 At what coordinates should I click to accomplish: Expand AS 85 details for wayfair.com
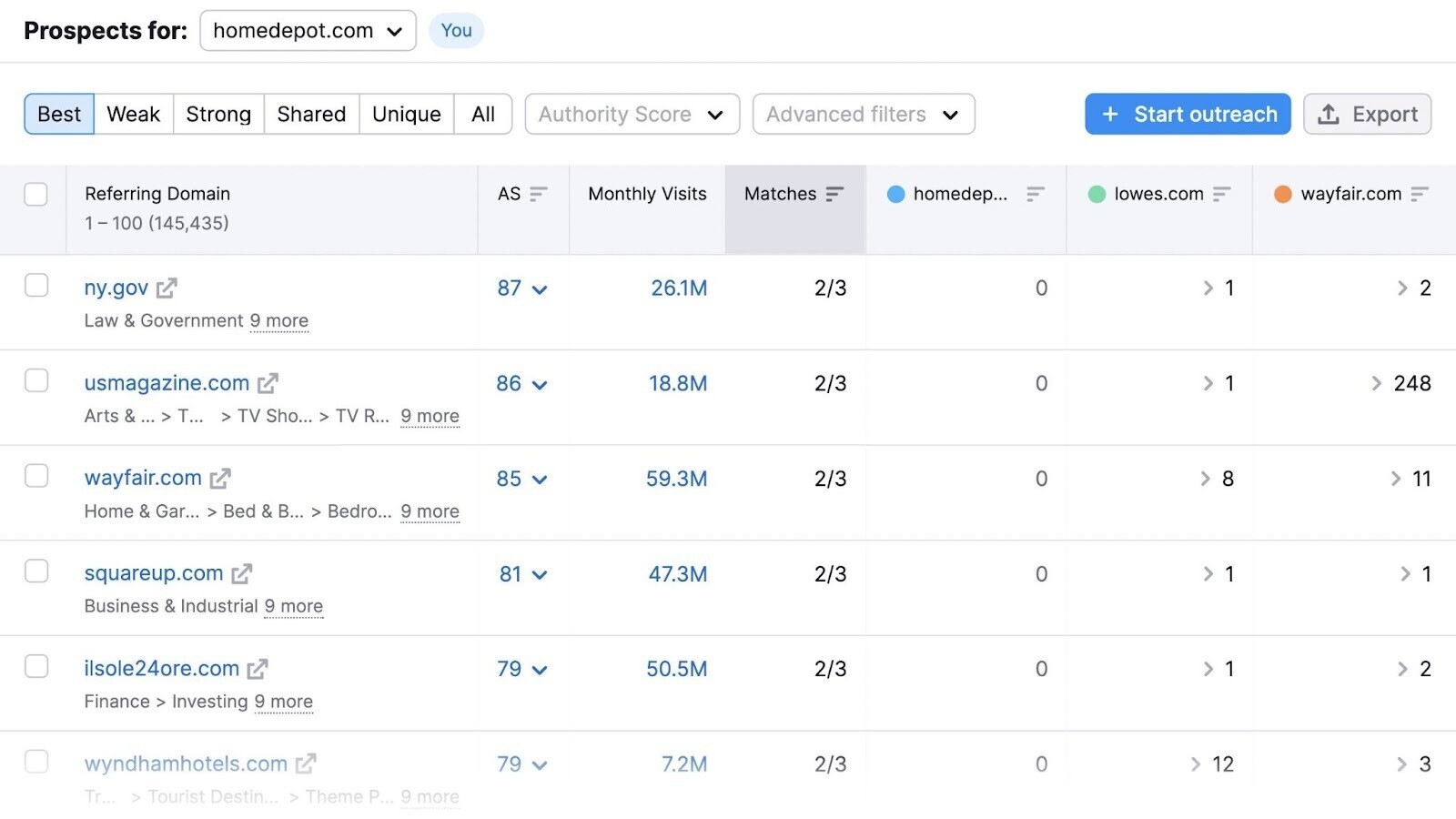(x=540, y=480)
